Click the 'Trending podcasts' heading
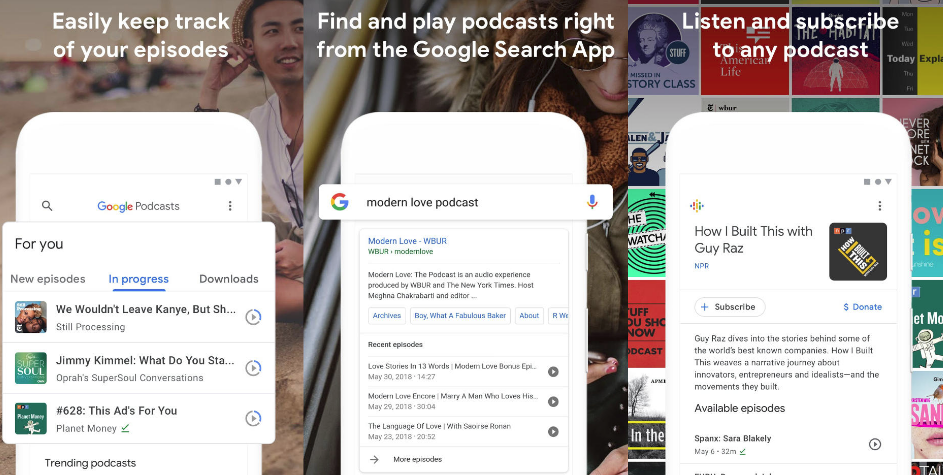Screen dimensions: 943x475 point(90,463)
